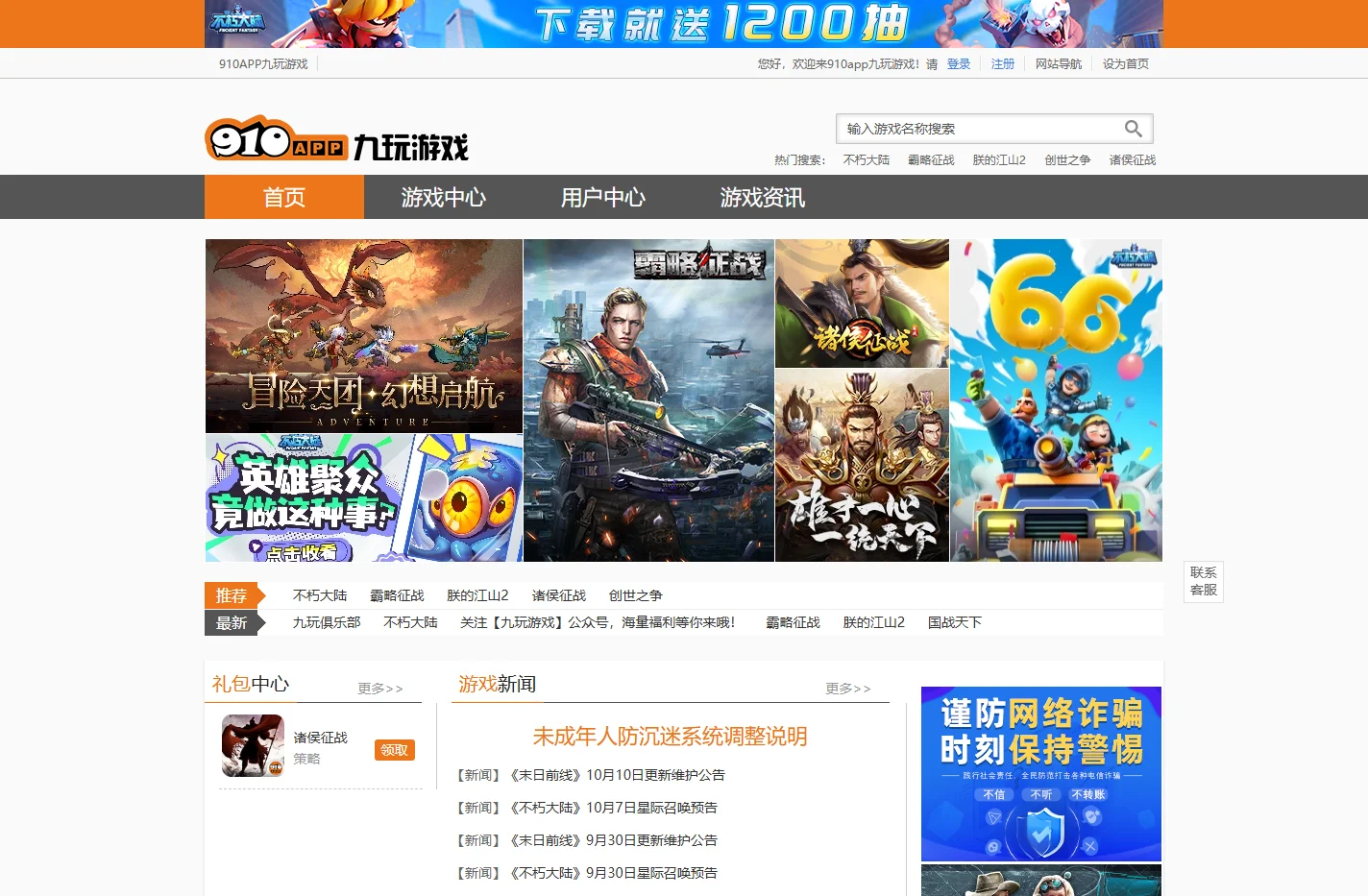Open the 游戏中心 navigation tab
Viewport: 1368px width, 896px height.
pos(444,197)
